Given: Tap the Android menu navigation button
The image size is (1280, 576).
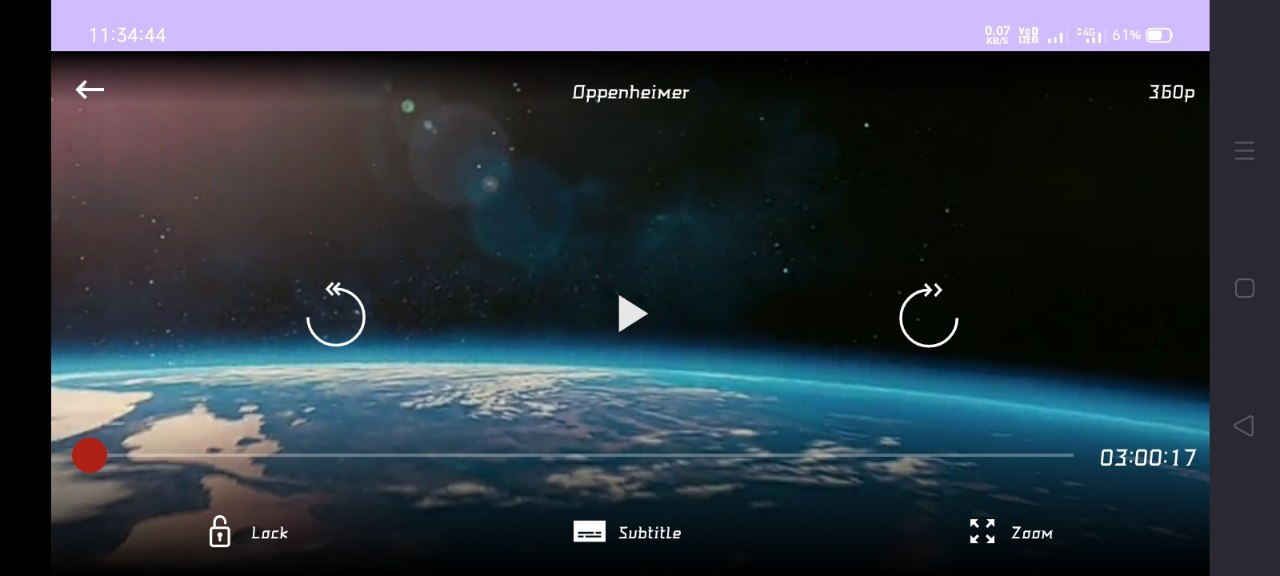Looking at the screenshot, I should coord(1244,151).
